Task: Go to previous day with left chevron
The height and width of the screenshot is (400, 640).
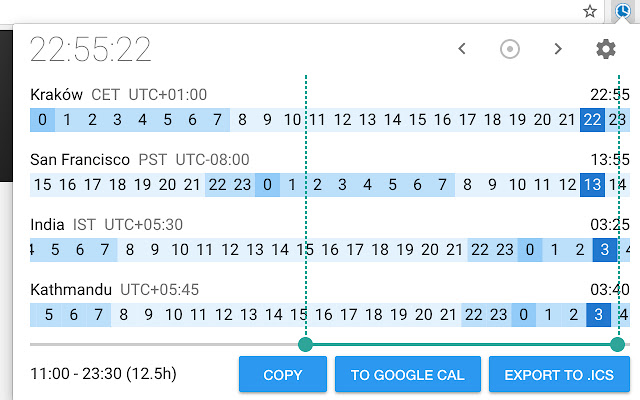Action: click(x=462, y=49)
